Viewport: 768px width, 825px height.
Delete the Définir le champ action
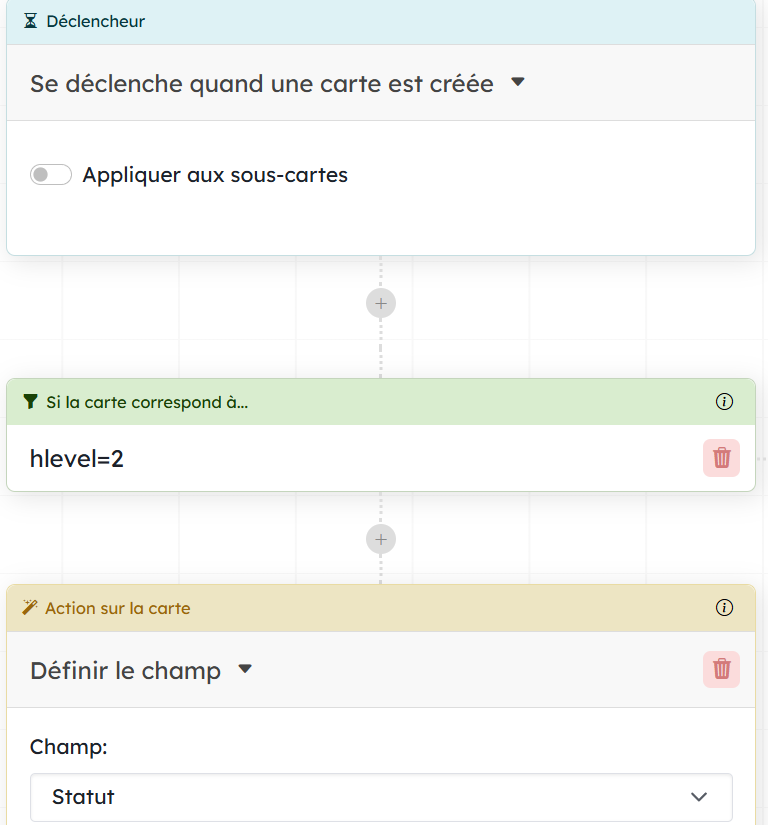pos(721,669)
